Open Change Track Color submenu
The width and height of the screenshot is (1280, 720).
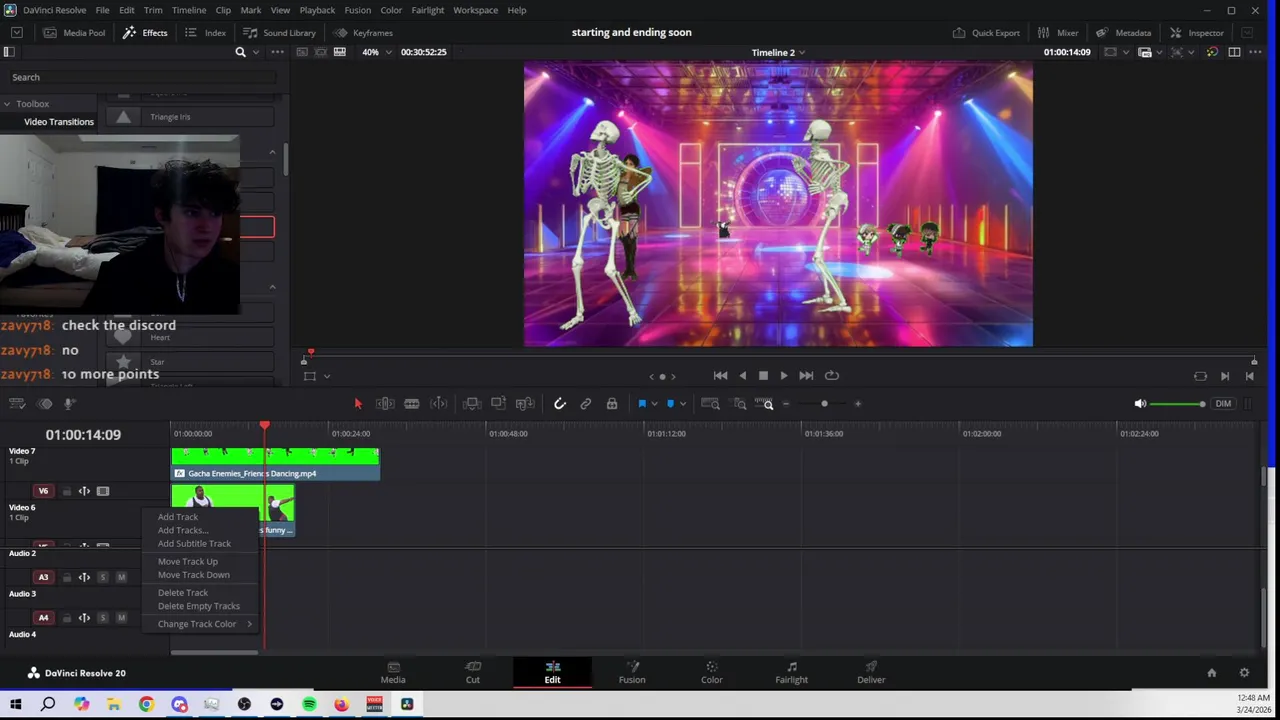point(204,624)
